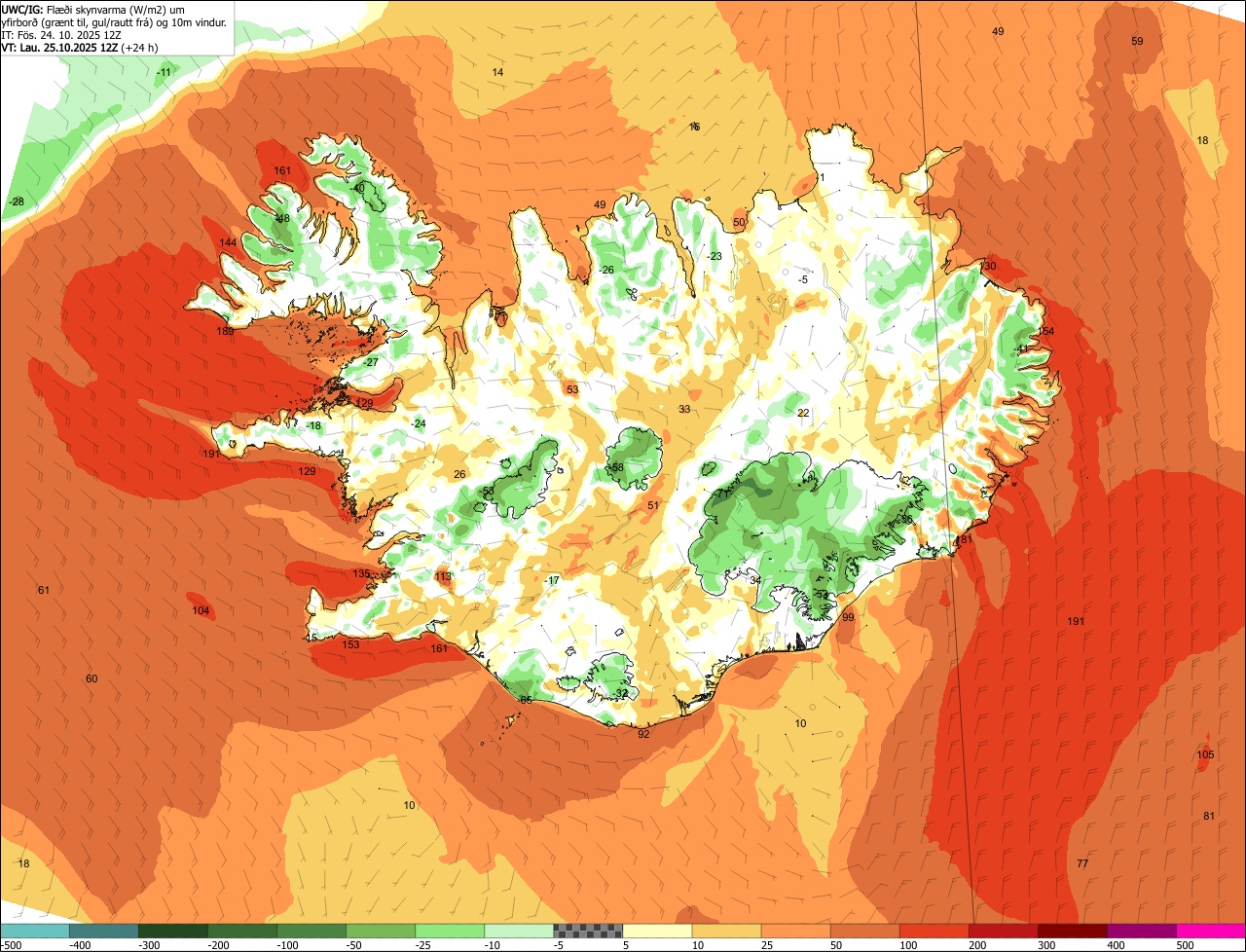Viewport: 1246px width, 952px height.
Task: Click the value '77' on the map
Action: [x=1082, y=863]
